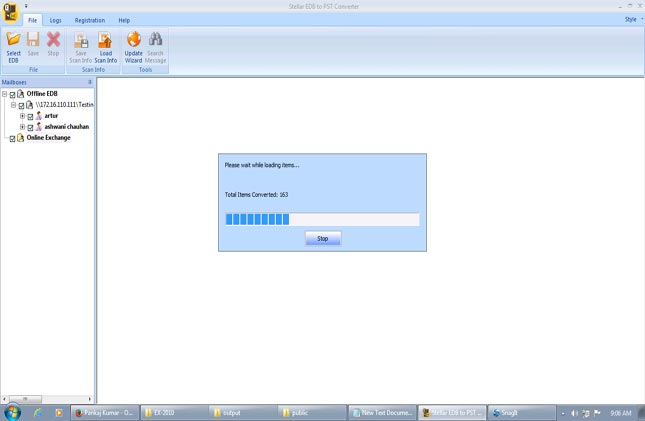The height and width of the screenshot is (421, 645).
Task: Click the conversion progress bar
Action: [x=322, y=219]
